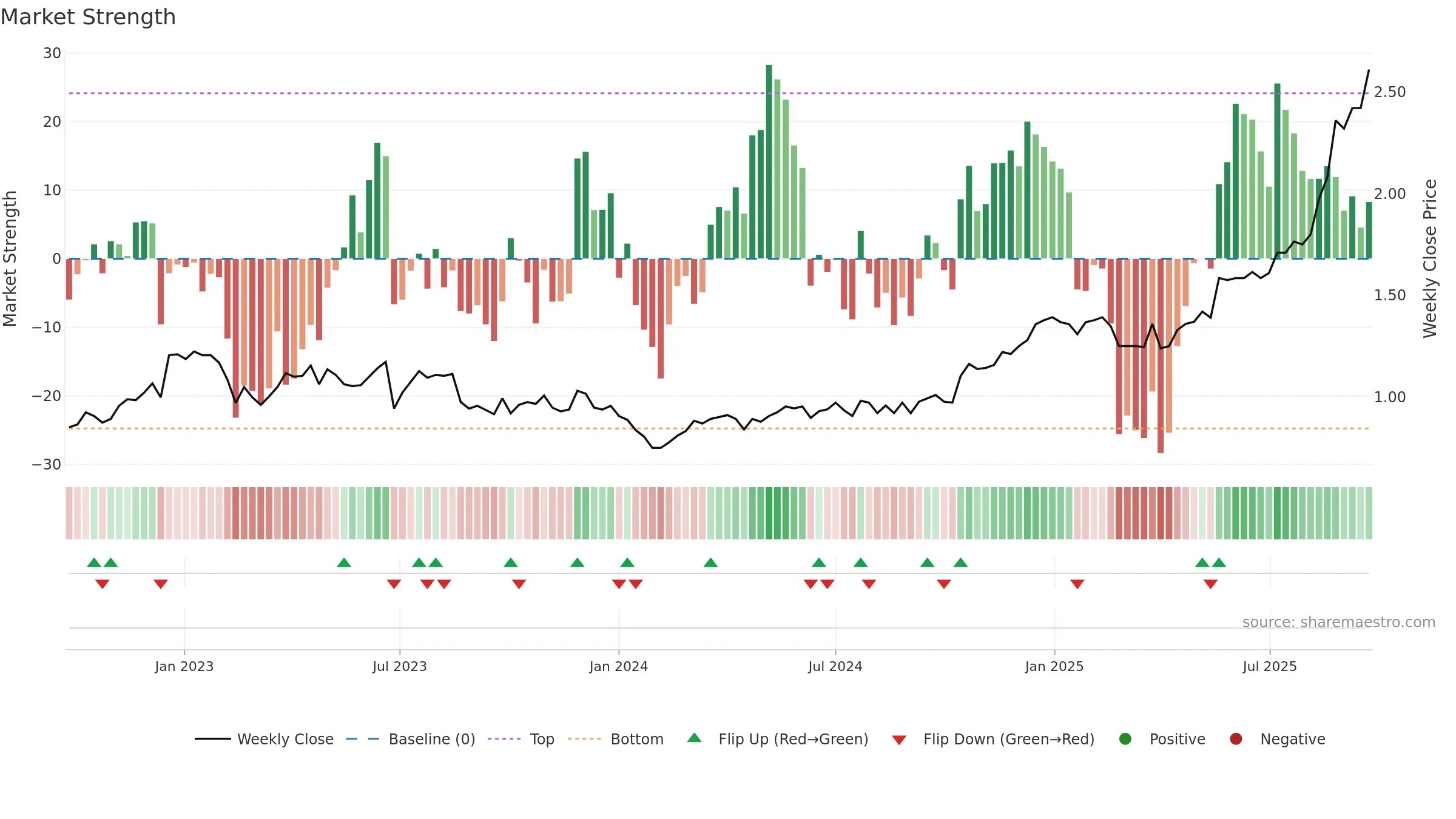Click the −10 market strength tick label

[47, 328]
